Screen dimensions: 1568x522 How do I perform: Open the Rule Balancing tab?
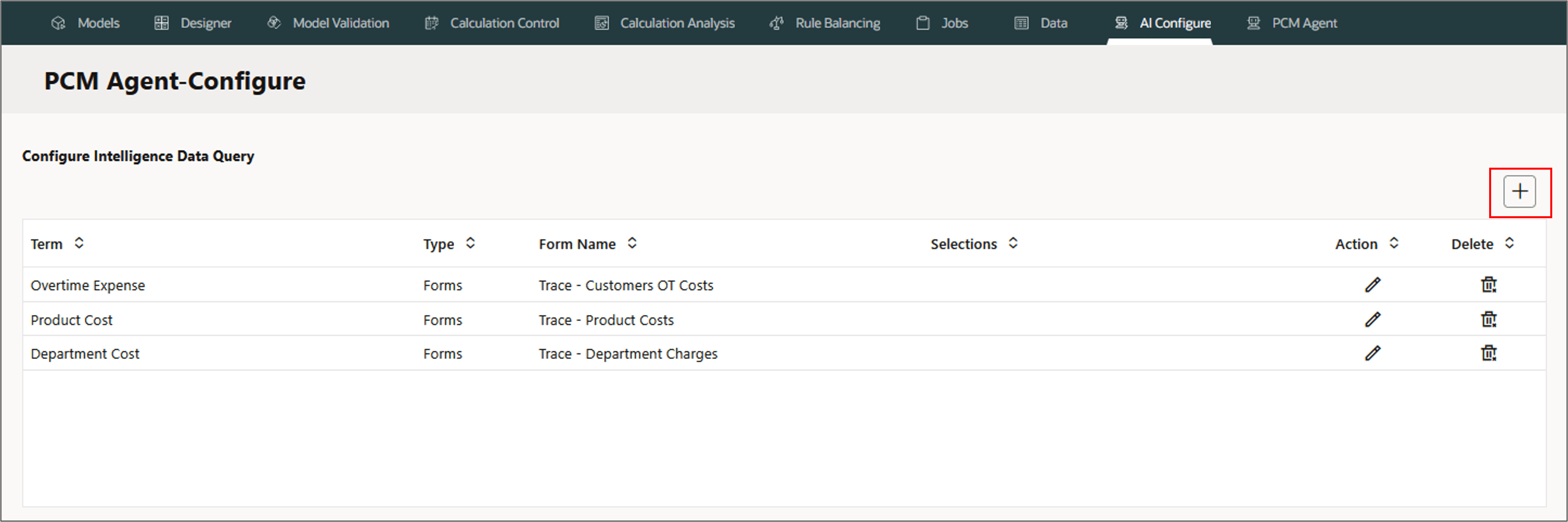[825, 23]
